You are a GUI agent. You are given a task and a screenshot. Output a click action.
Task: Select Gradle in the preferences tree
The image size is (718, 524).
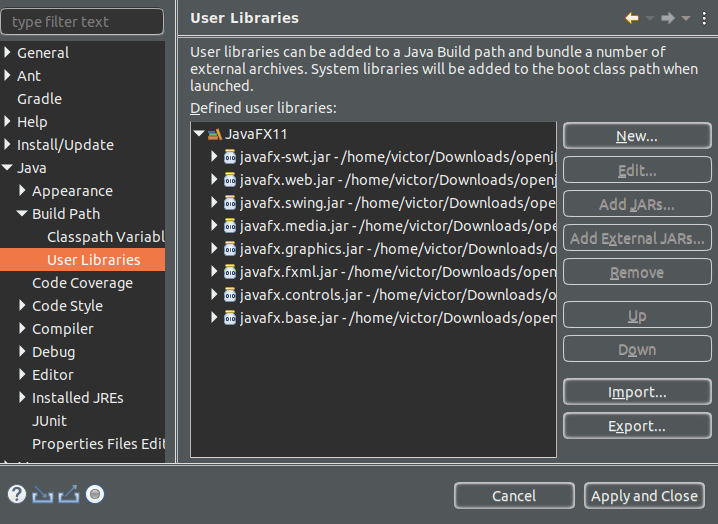click(39, 99)
